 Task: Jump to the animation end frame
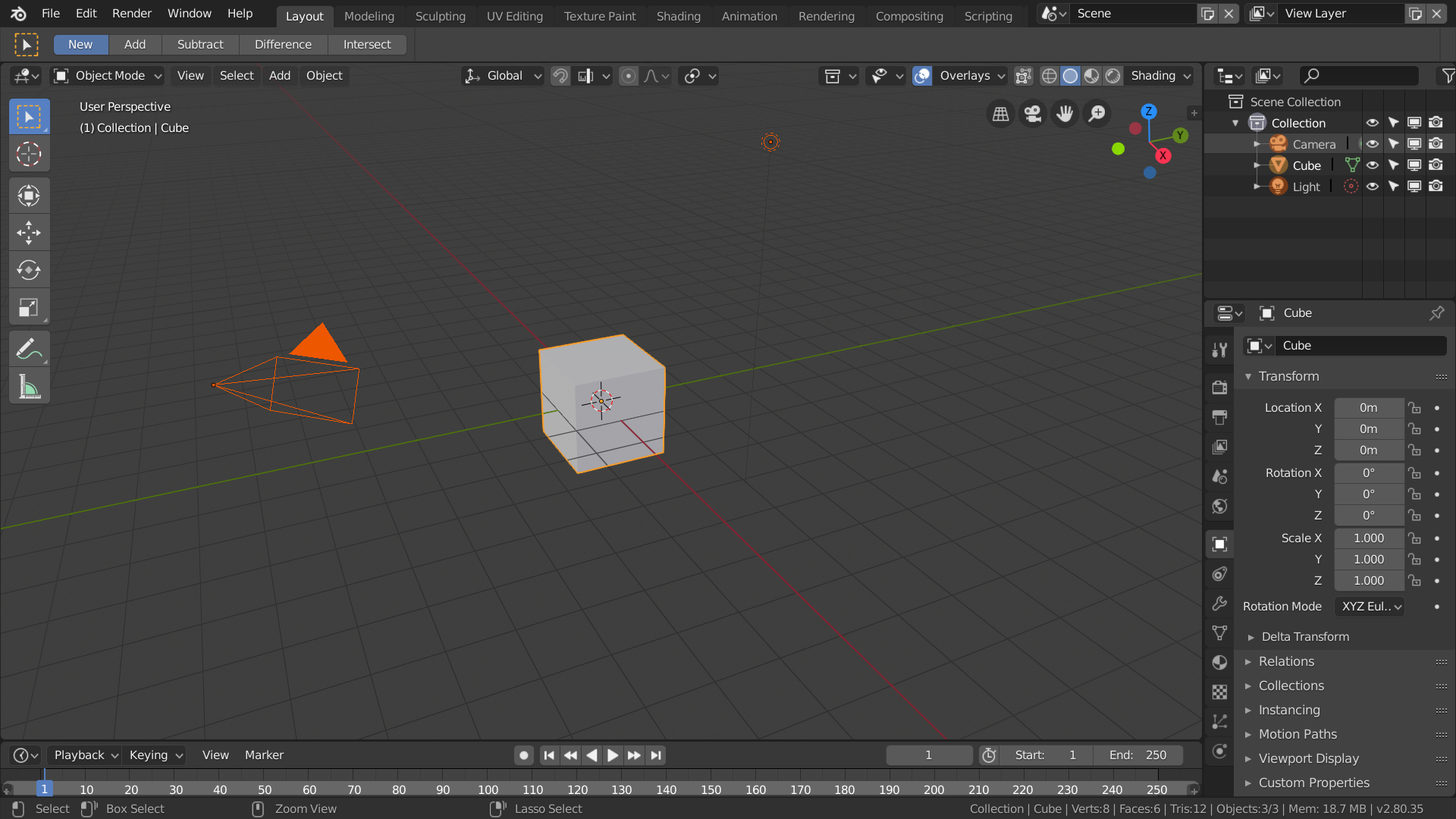656,755
